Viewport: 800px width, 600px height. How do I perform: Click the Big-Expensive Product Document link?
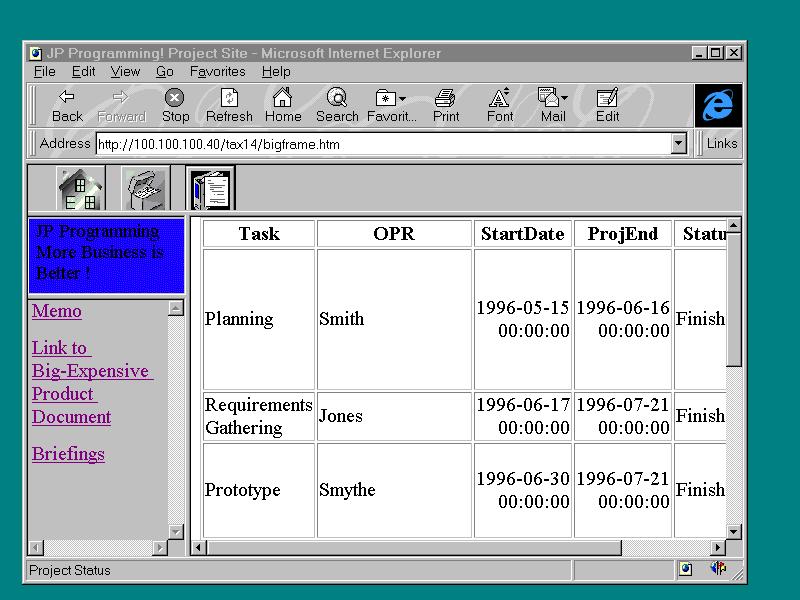click(90, 382)
